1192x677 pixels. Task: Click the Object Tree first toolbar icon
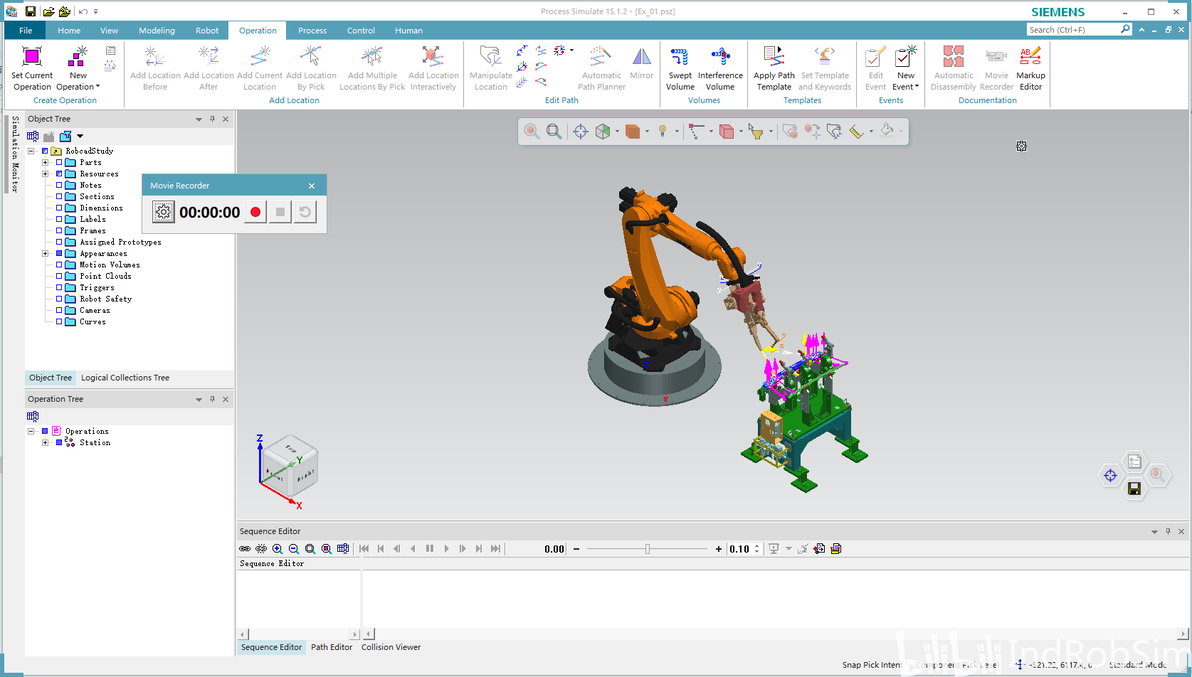(x=33, y=136)
